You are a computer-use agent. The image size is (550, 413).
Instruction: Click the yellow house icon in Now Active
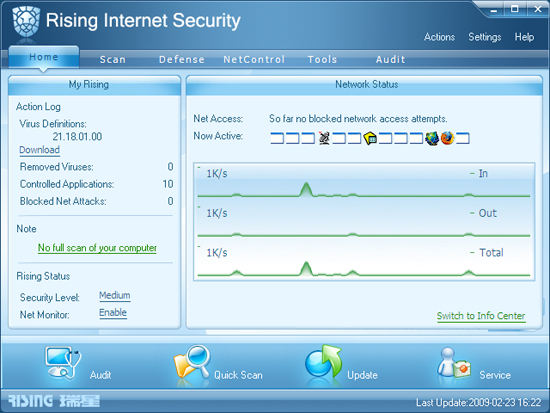tap(370, 138)
